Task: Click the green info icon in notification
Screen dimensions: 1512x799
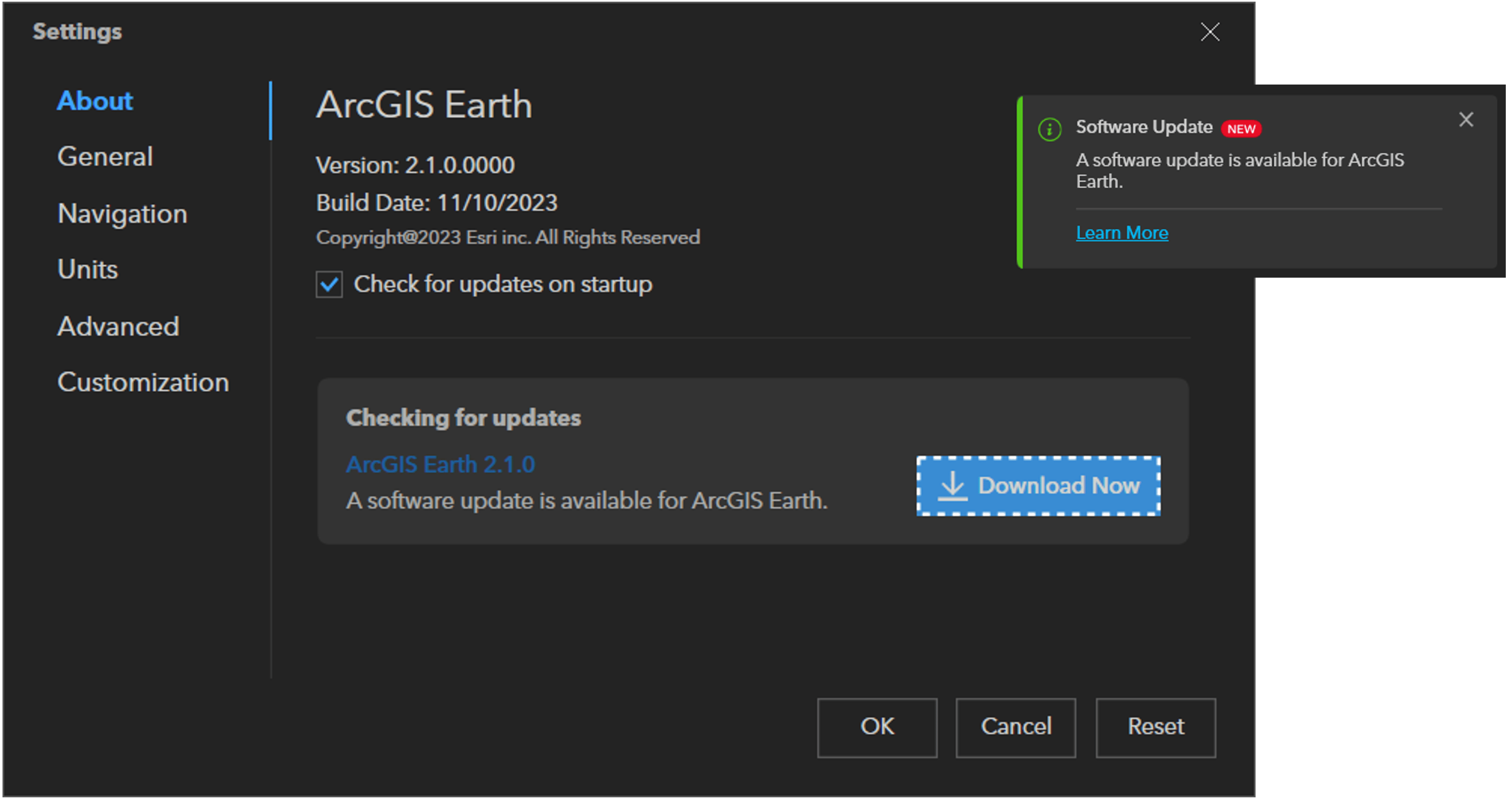Action: (1049, 129)
